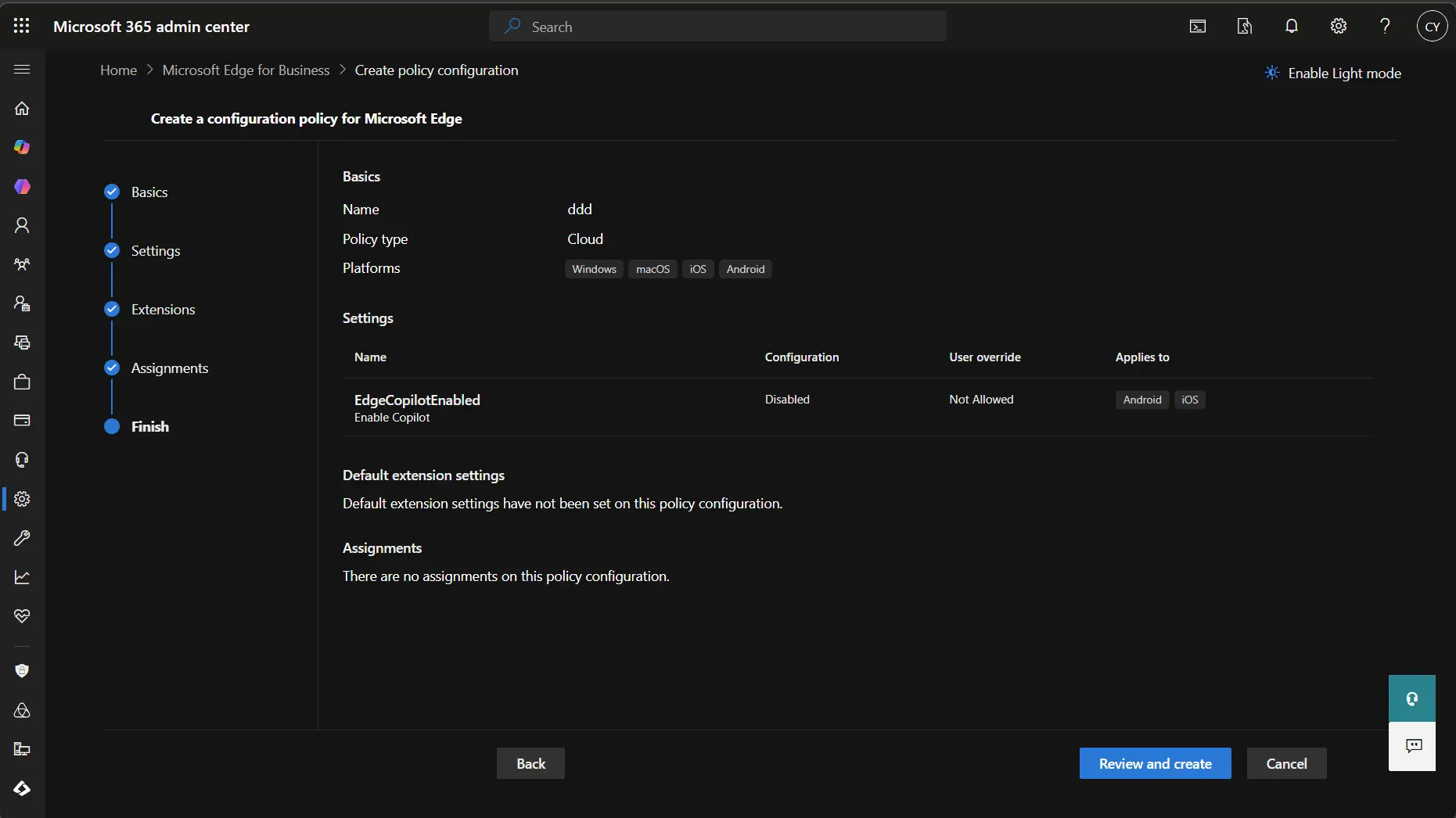Toggle Enable Light mode
This screenshot has width=1456, height=818.
point(1333,74)
